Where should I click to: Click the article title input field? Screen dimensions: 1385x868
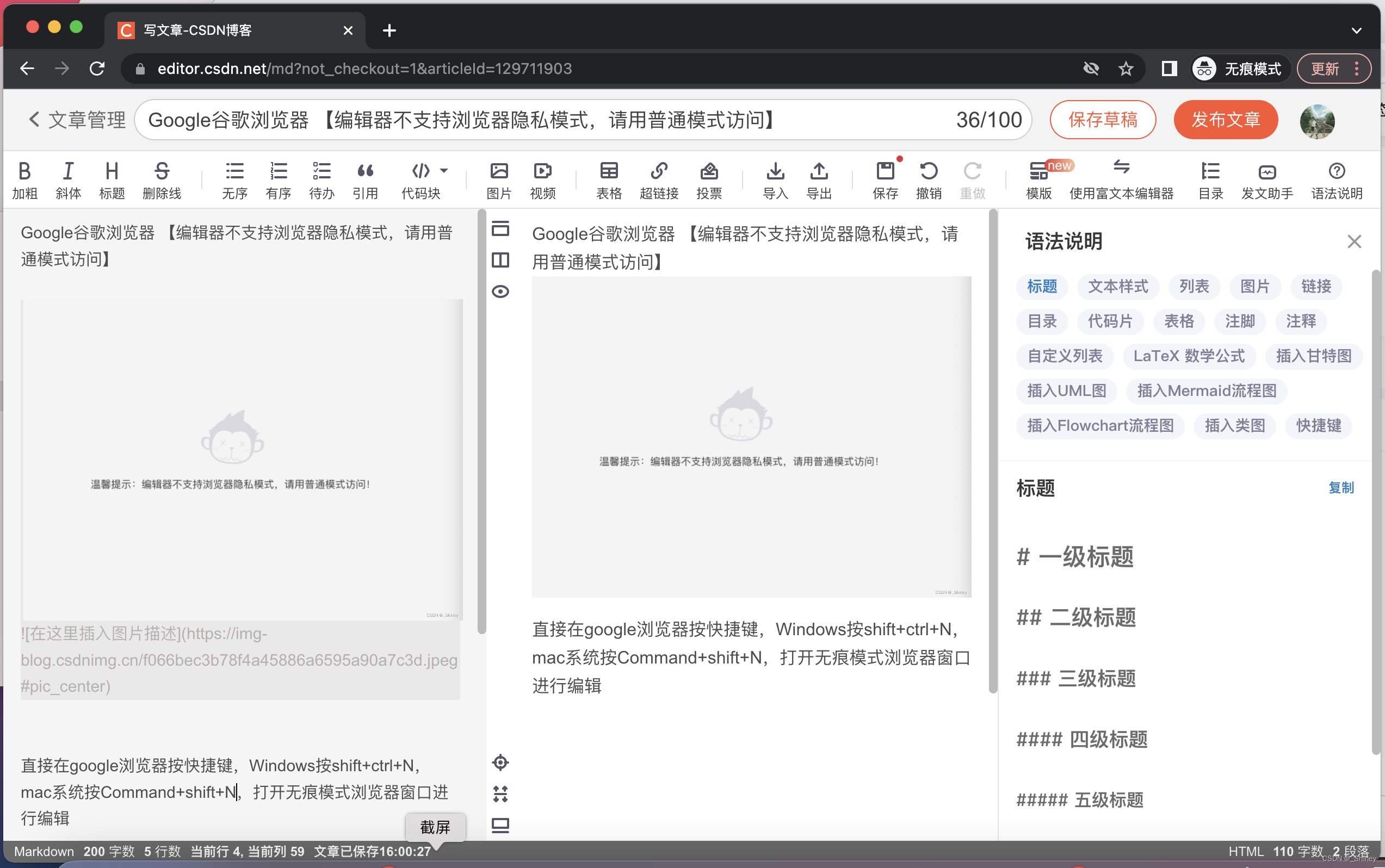pos(517,120)
